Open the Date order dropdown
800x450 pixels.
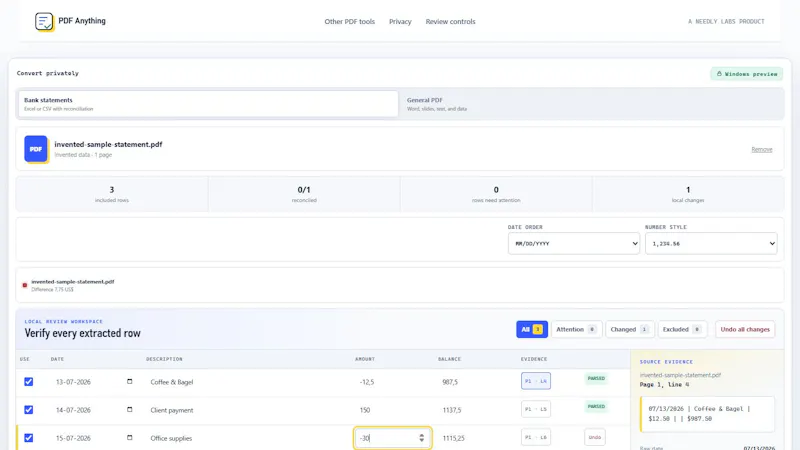coord(573,243)
